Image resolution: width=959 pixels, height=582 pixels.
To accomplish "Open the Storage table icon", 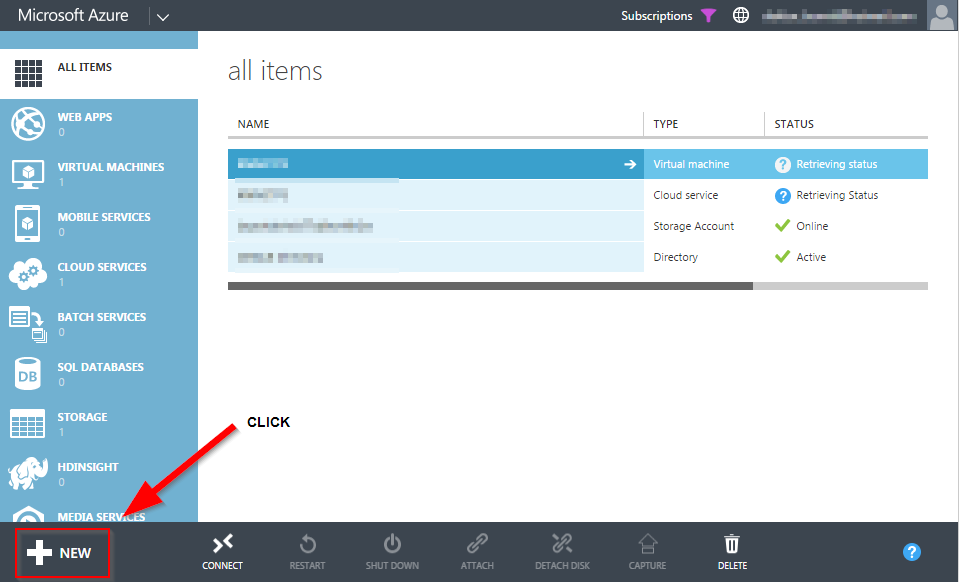I will [x=28, y=424].
